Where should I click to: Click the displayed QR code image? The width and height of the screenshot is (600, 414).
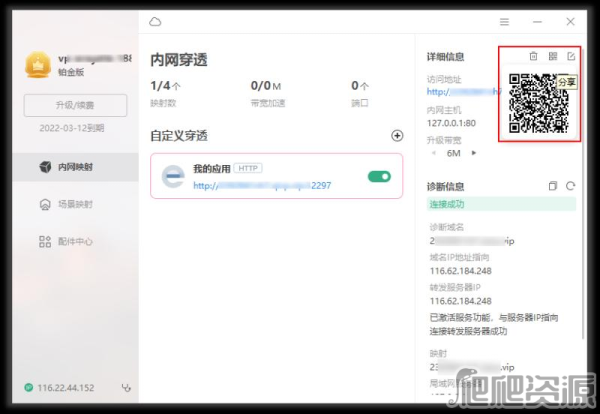538,103
